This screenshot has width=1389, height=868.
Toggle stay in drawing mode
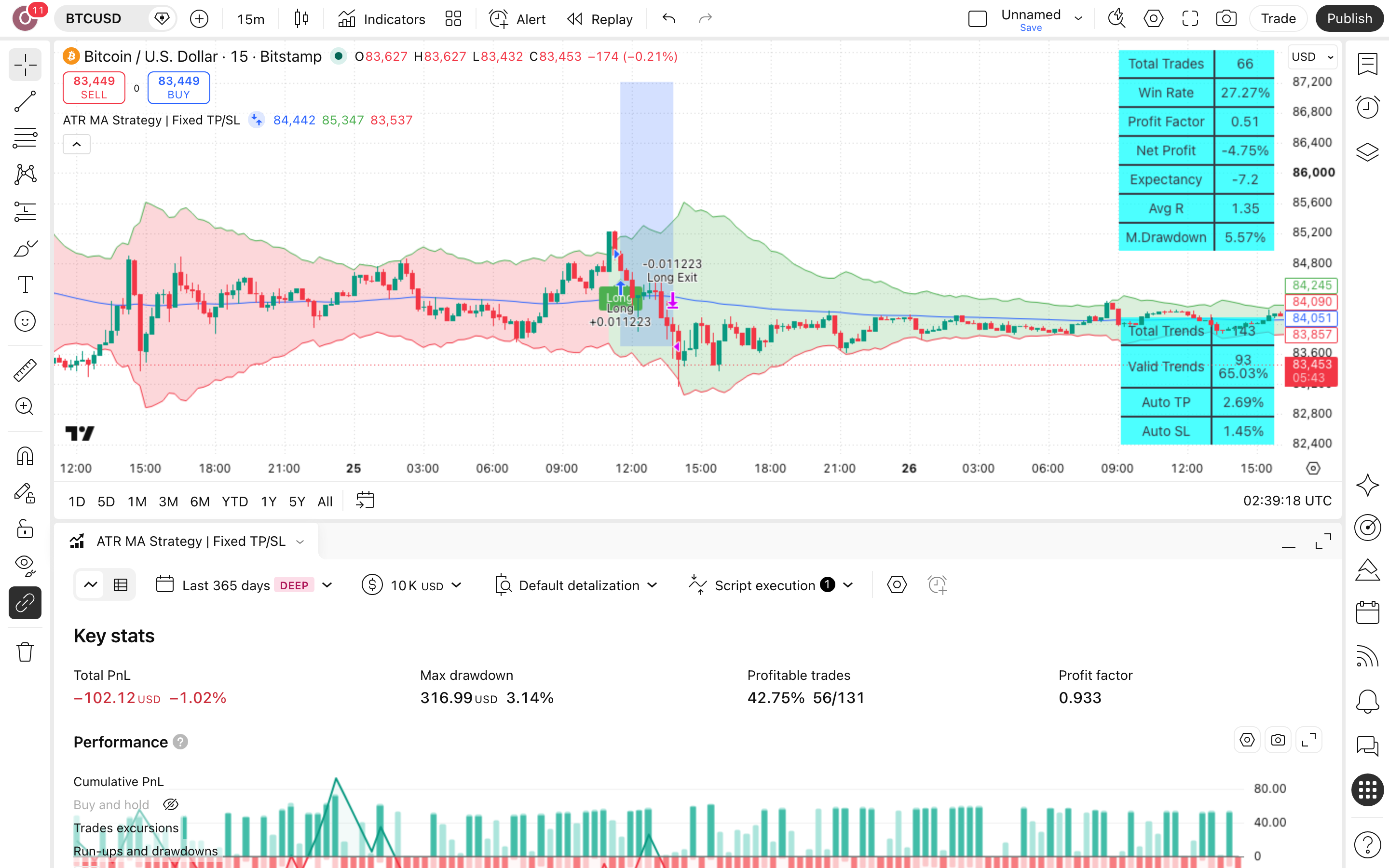pyautogui.click(x=25, y=493)
